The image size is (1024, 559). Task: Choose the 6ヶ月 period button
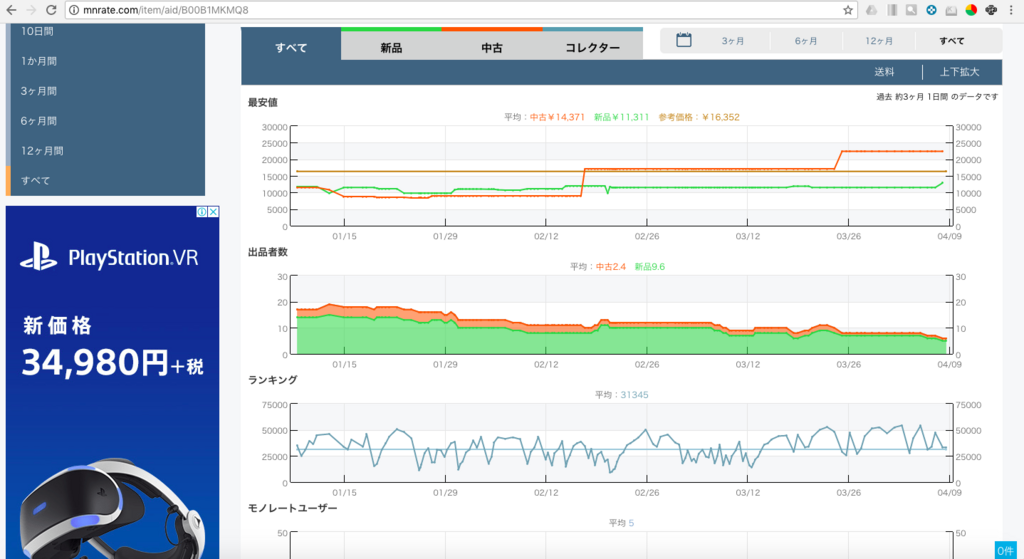[x=806, y=40]
